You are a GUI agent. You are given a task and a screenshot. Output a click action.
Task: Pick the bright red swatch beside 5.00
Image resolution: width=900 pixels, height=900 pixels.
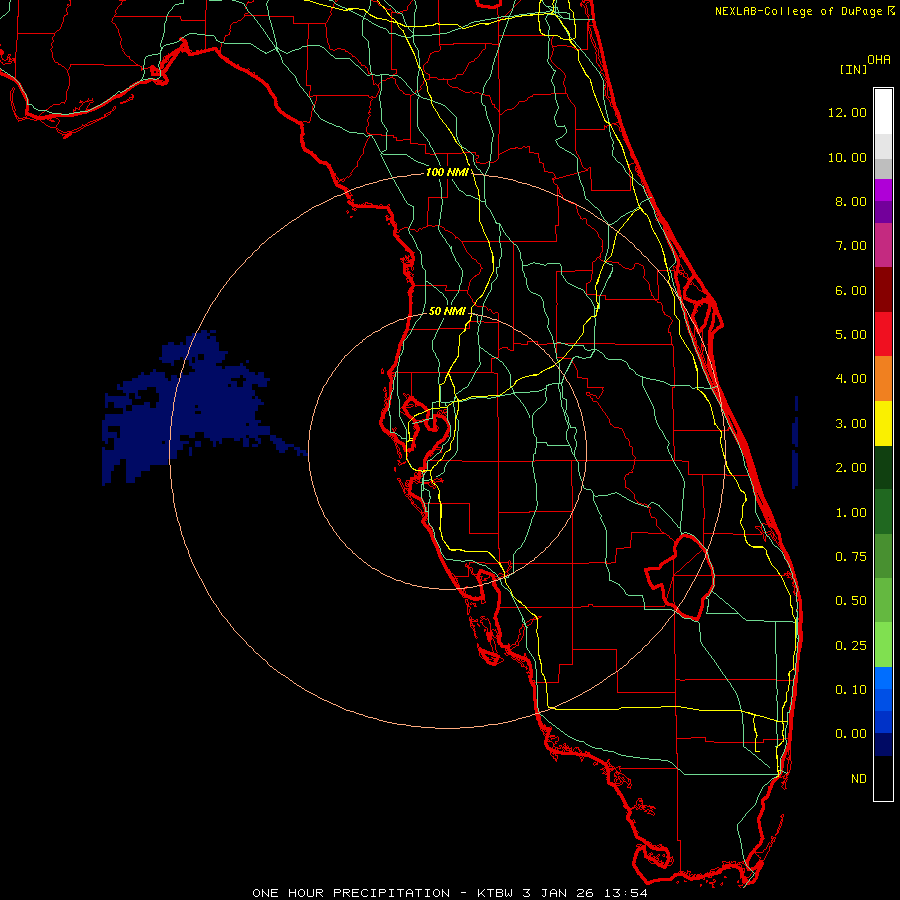(883, 334)
